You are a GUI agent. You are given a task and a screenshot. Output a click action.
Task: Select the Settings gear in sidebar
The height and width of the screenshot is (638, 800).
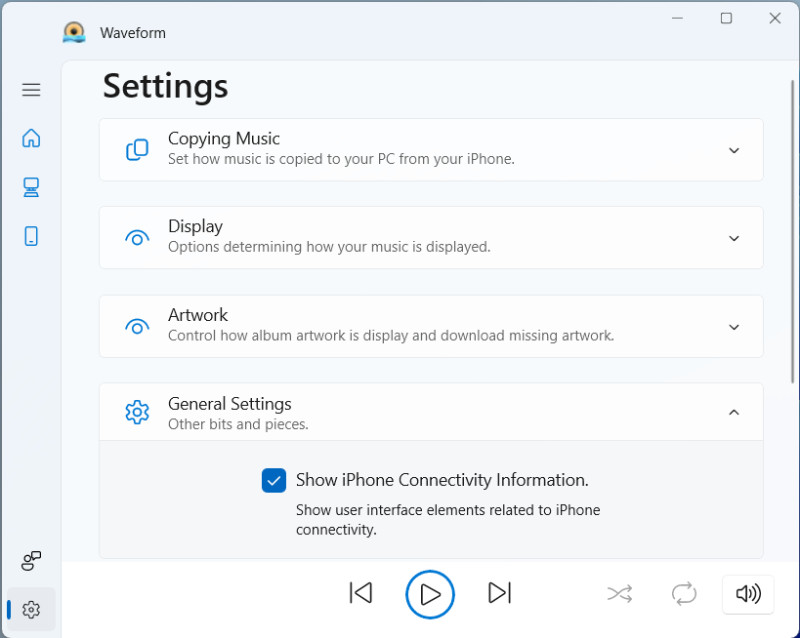click(x=31, y=609)
